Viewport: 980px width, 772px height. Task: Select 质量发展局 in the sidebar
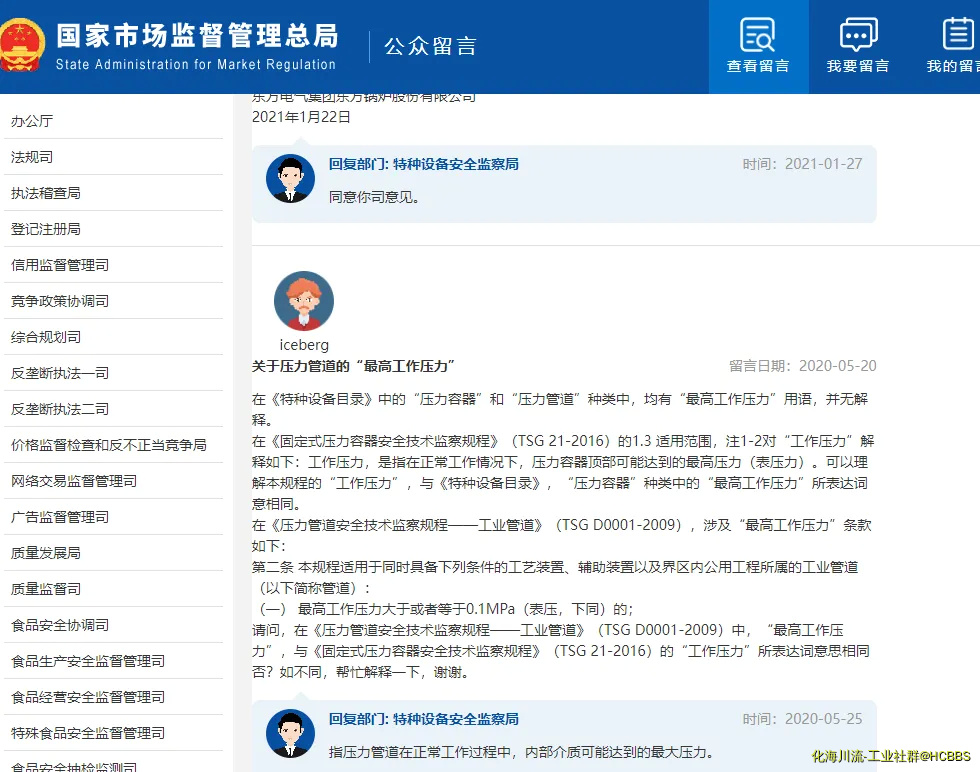click(46, 553)
